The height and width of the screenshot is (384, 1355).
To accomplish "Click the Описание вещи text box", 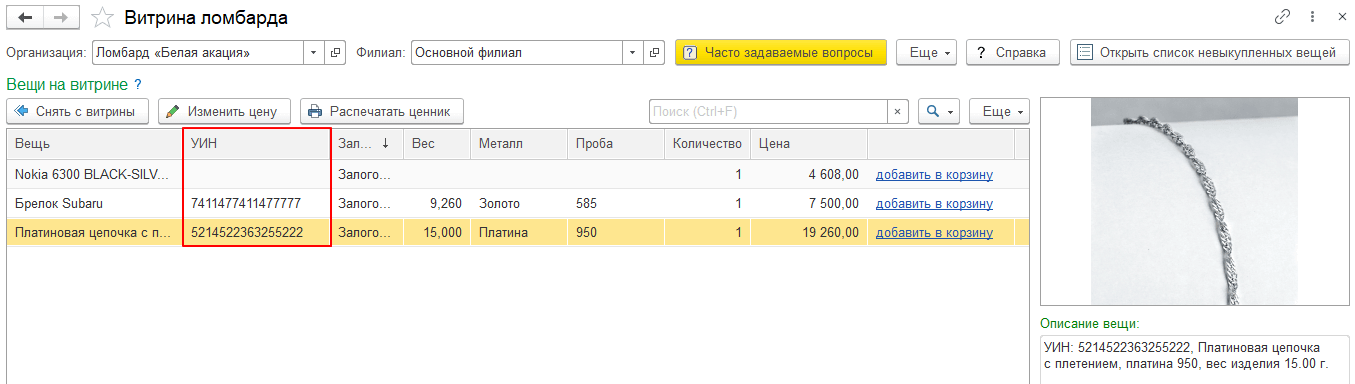I will (x=1194, y=360).
